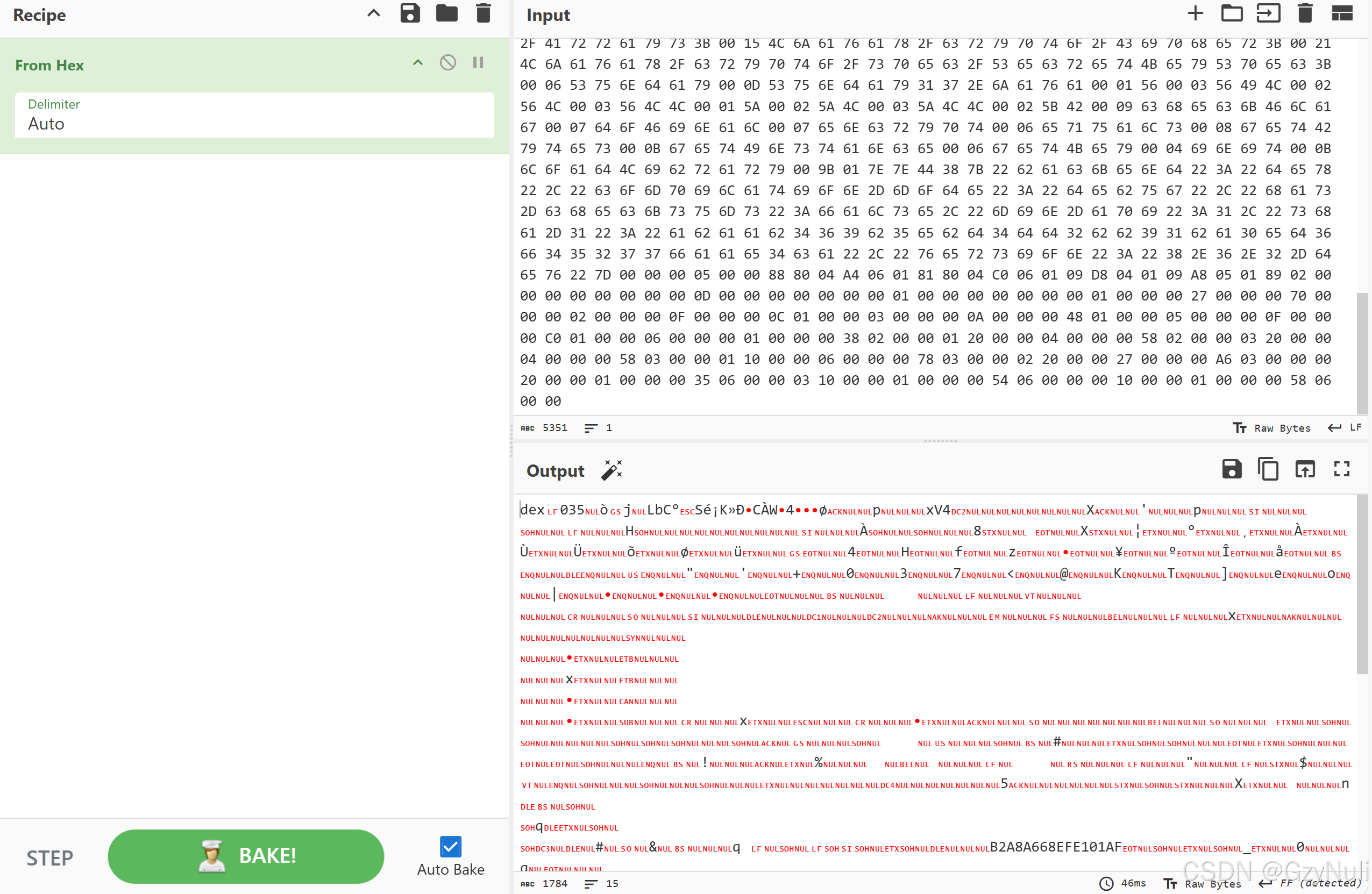The height and width of the screenshot is (894, 1372).
Task: Disable the From Hex operation
Action: [x=448, y=63]
